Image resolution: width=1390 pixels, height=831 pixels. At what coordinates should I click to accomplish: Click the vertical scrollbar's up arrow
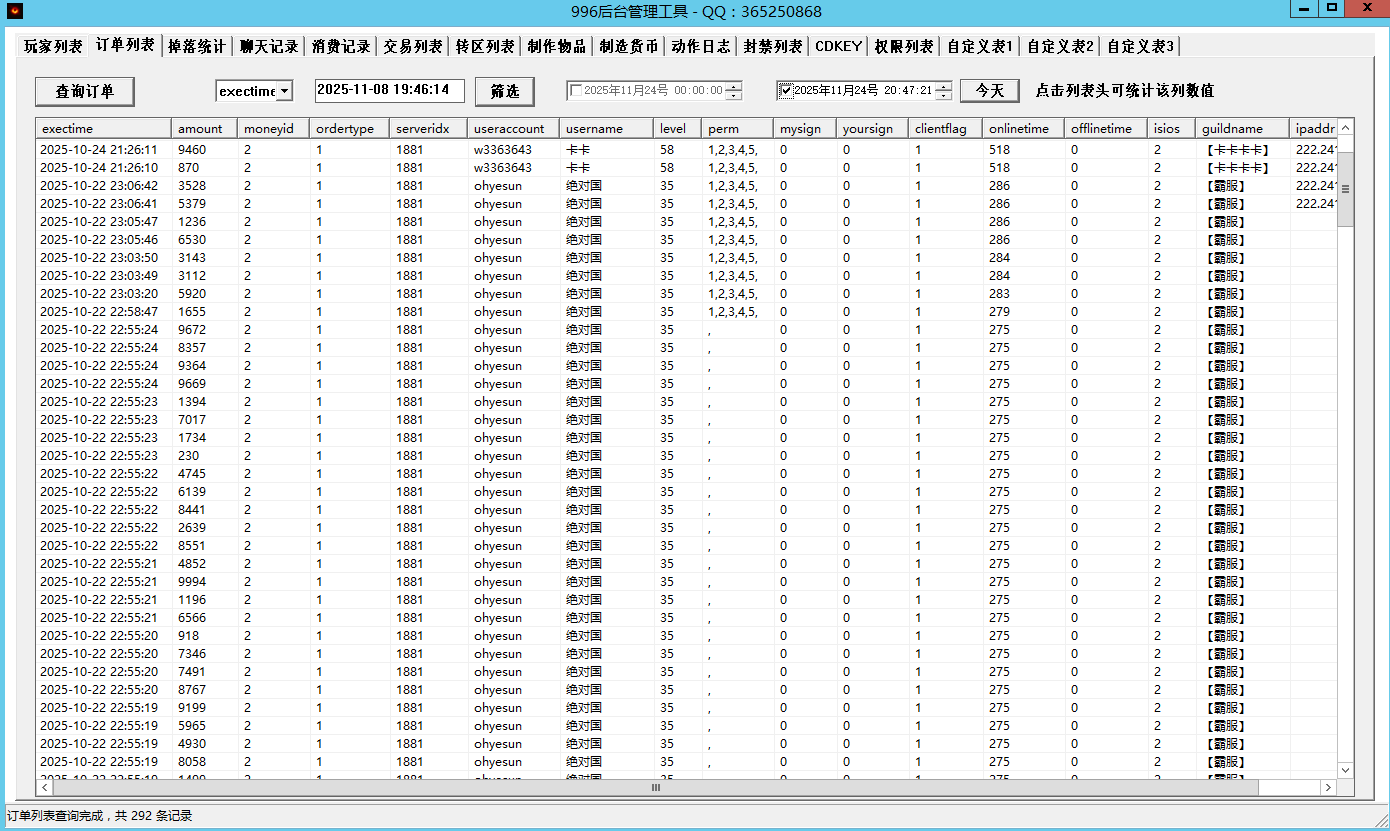click(x=1345, y=128)
